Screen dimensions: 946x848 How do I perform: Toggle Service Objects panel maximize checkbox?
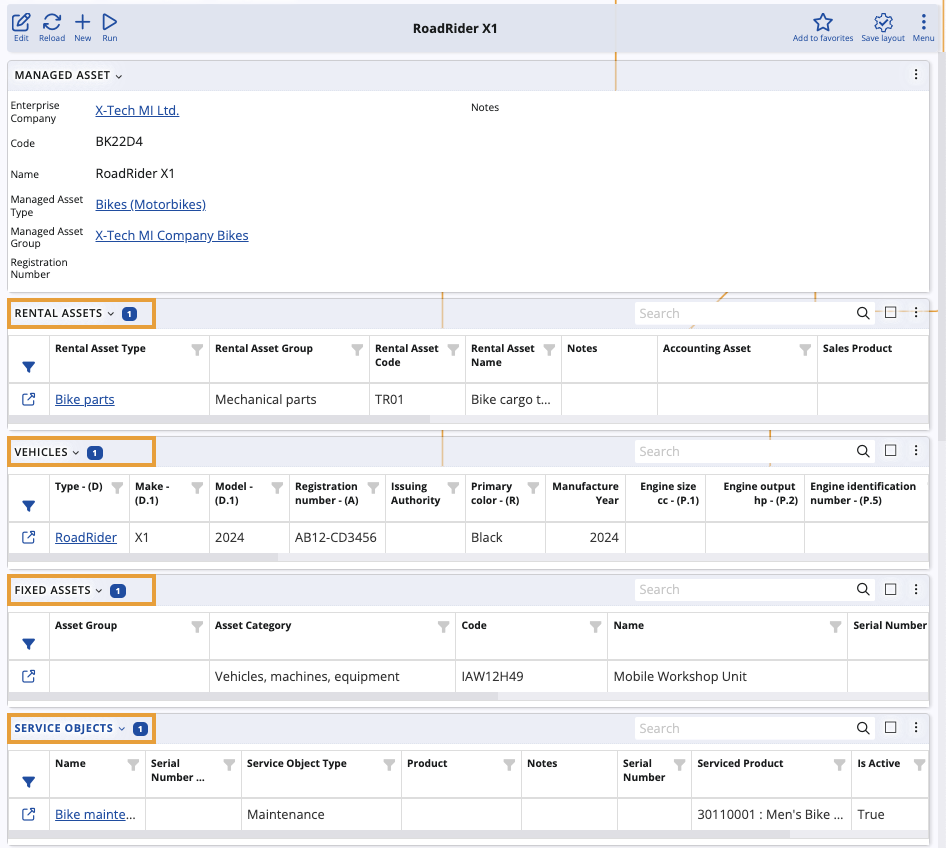click(890, 727)
